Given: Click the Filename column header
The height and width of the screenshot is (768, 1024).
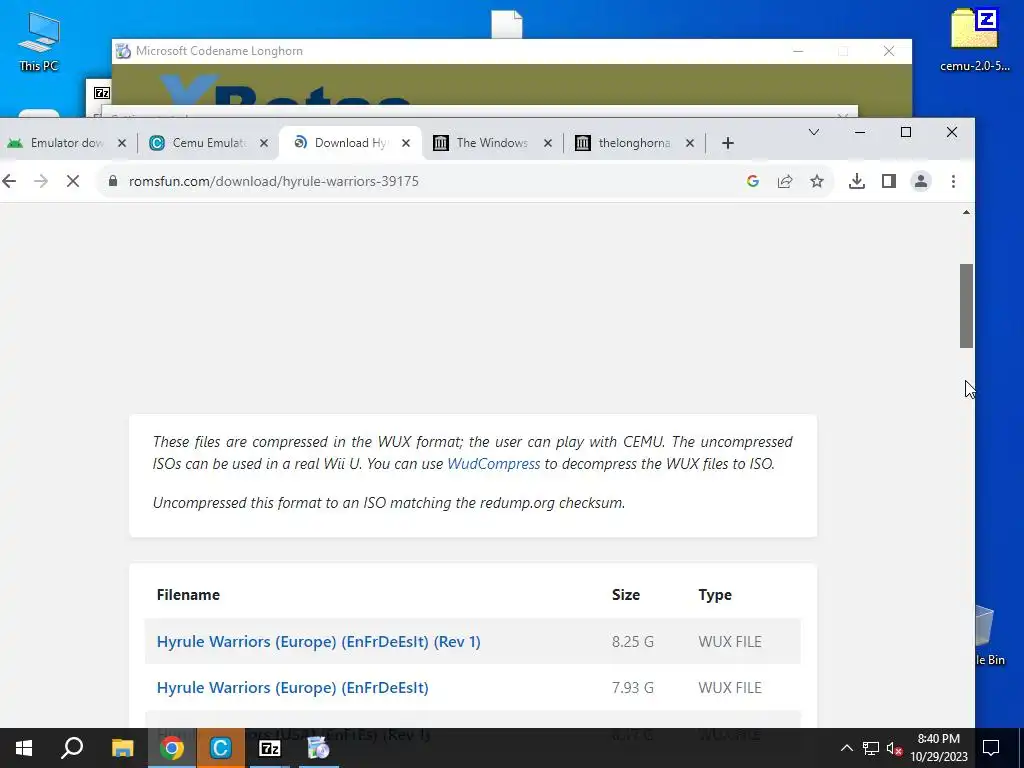Looking at the screenshot, I should (188, 595).
